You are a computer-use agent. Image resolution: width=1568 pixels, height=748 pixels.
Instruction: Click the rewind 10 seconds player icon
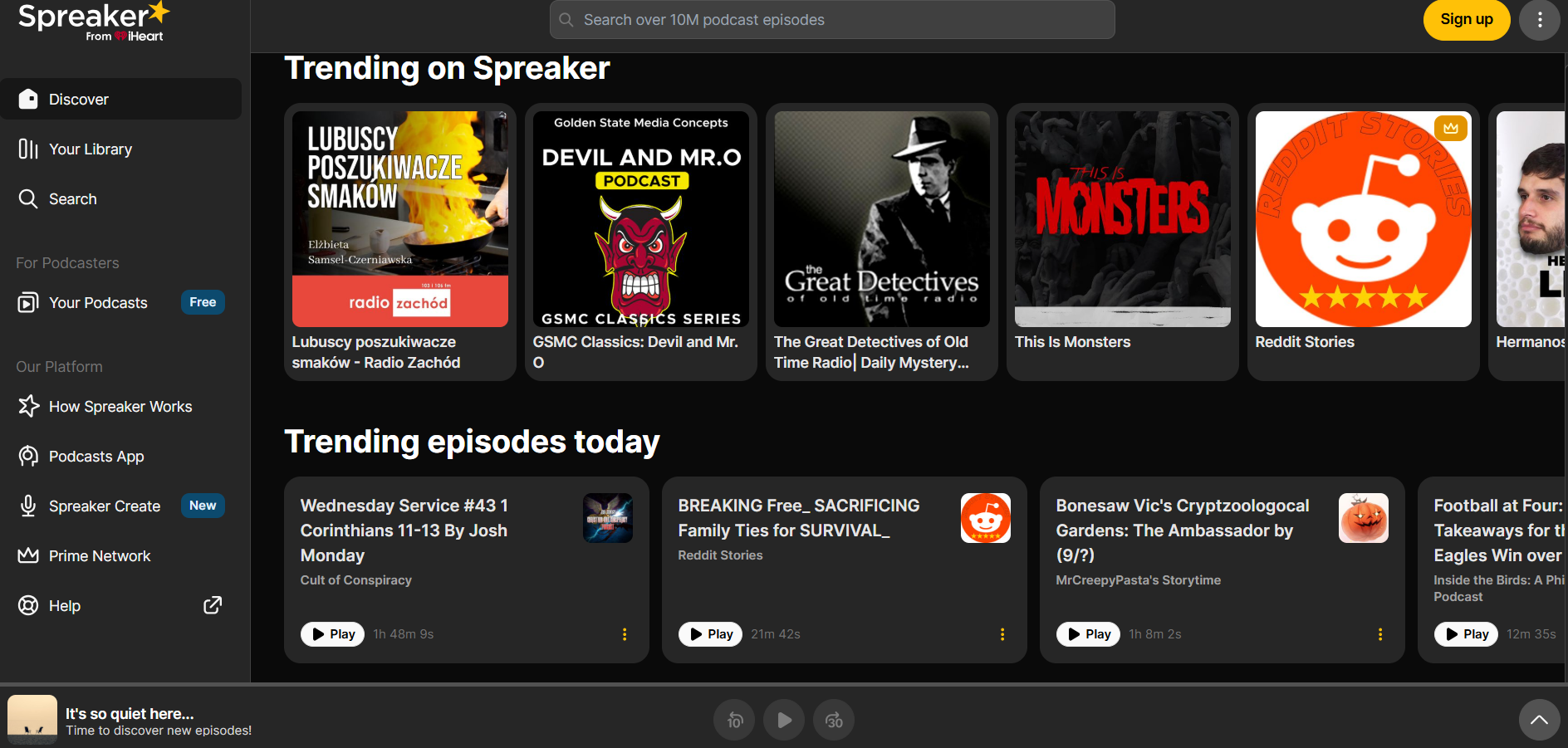pos(734,720)
